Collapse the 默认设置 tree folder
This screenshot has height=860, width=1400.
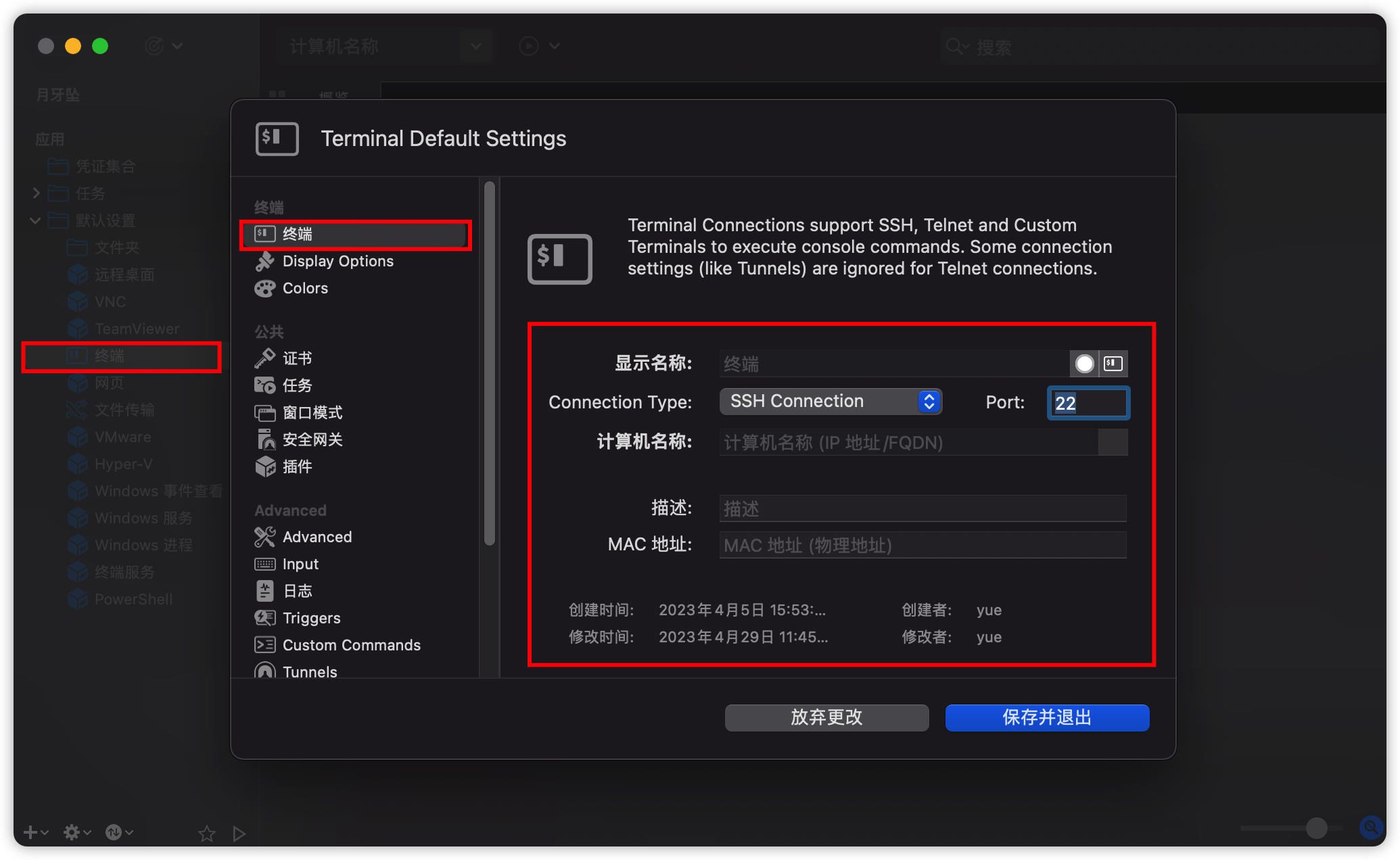tap(35, 220)
